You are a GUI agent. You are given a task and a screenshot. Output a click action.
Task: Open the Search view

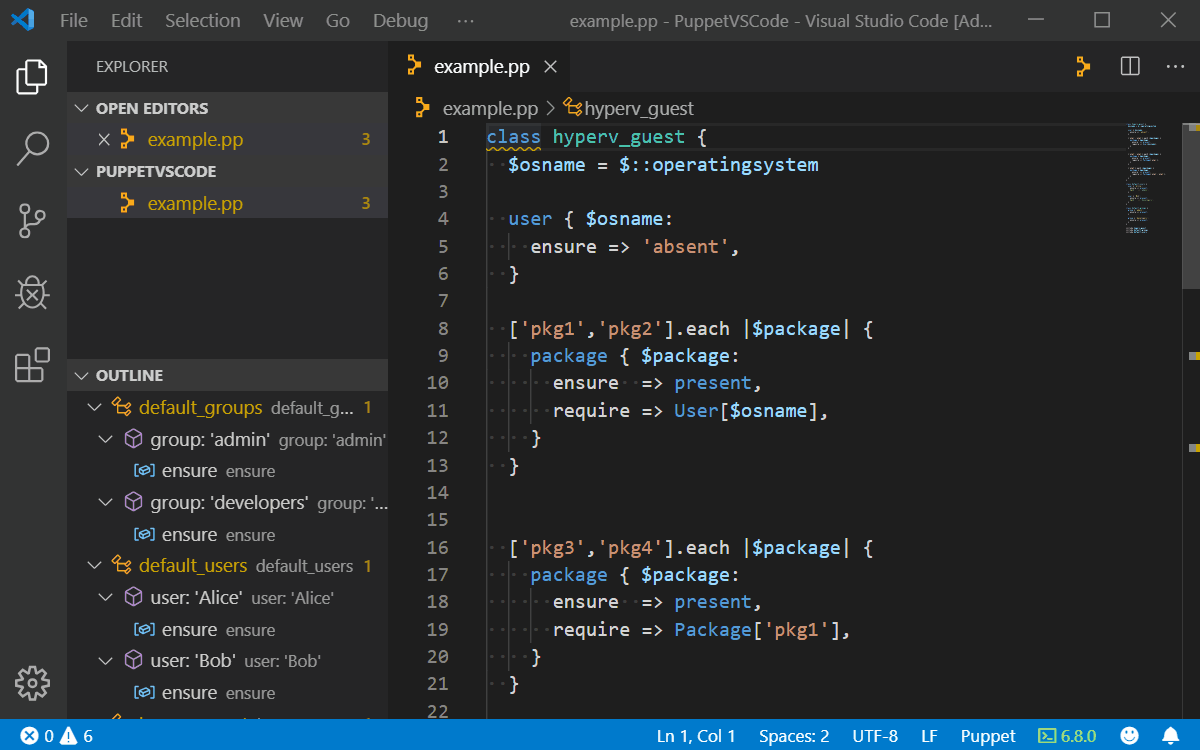click(x=33, y=147)
